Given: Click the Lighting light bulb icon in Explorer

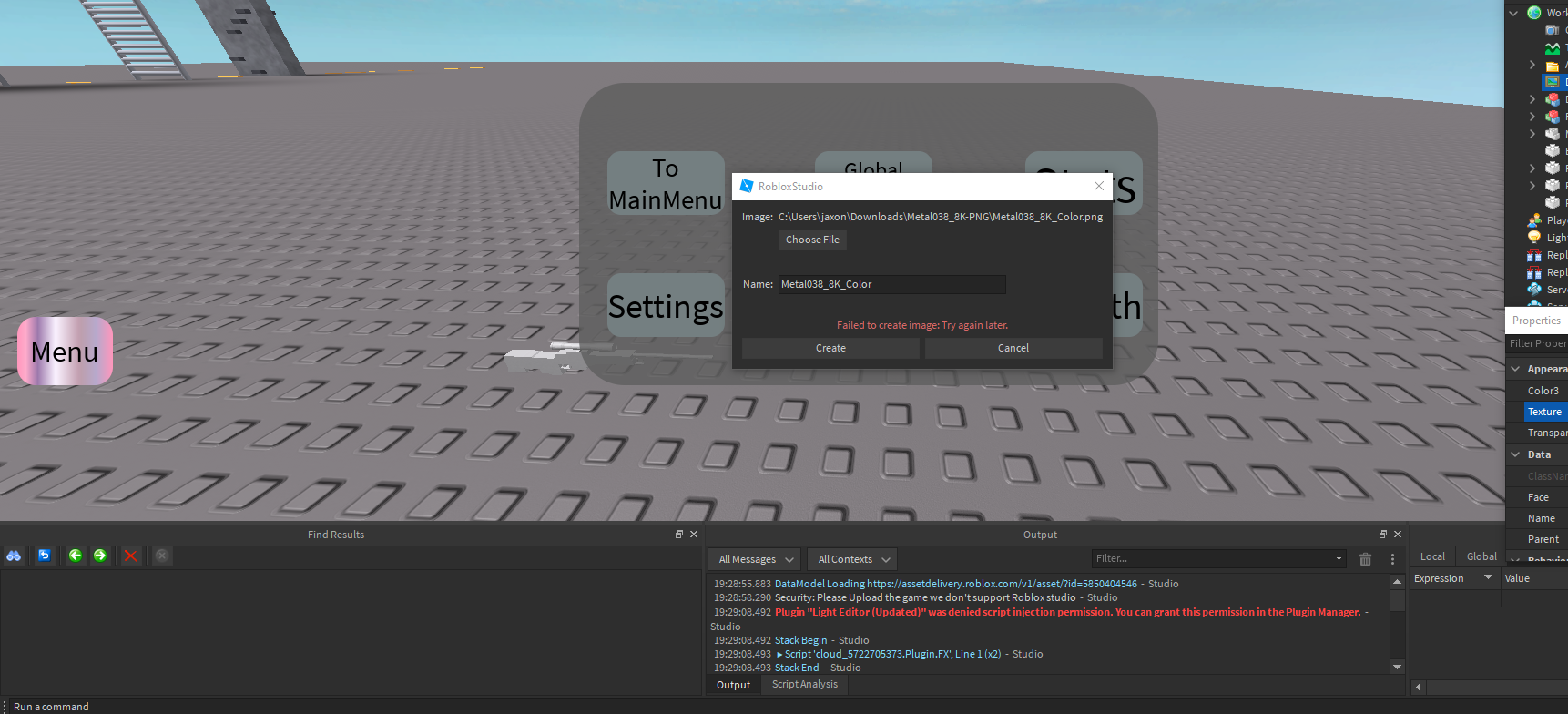Looking at the screenshot, I should [1534, 238].
